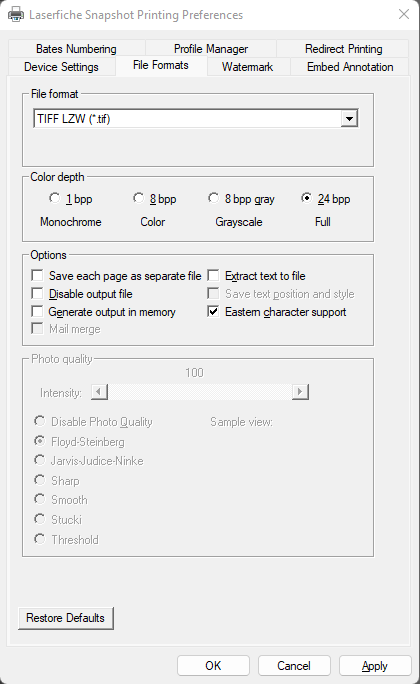The image size is (420, 684).
Task: Go to the Profile Manager tab
Action: click(211, 48)
